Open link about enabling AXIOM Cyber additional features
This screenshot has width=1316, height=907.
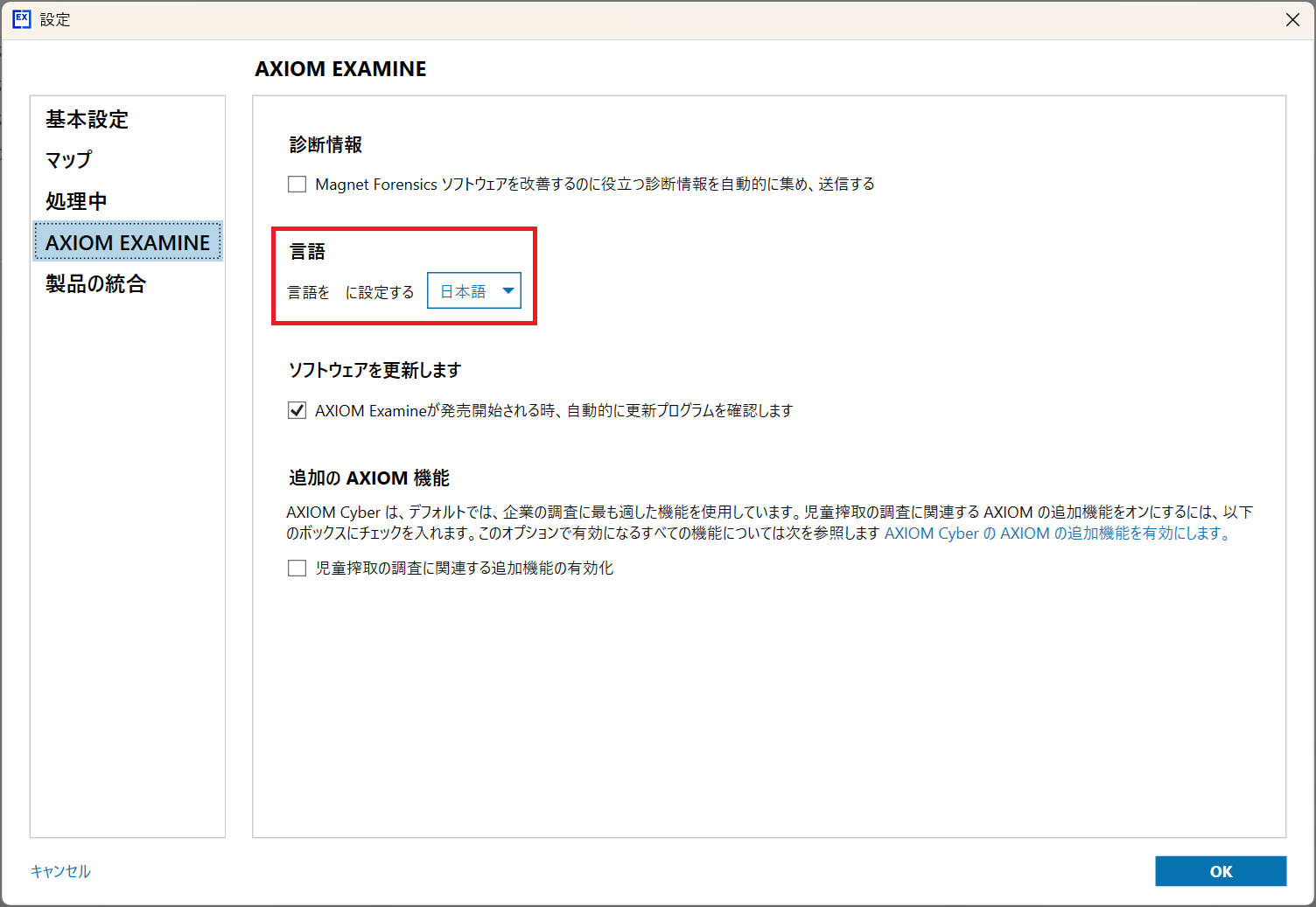click(1058, 534)
